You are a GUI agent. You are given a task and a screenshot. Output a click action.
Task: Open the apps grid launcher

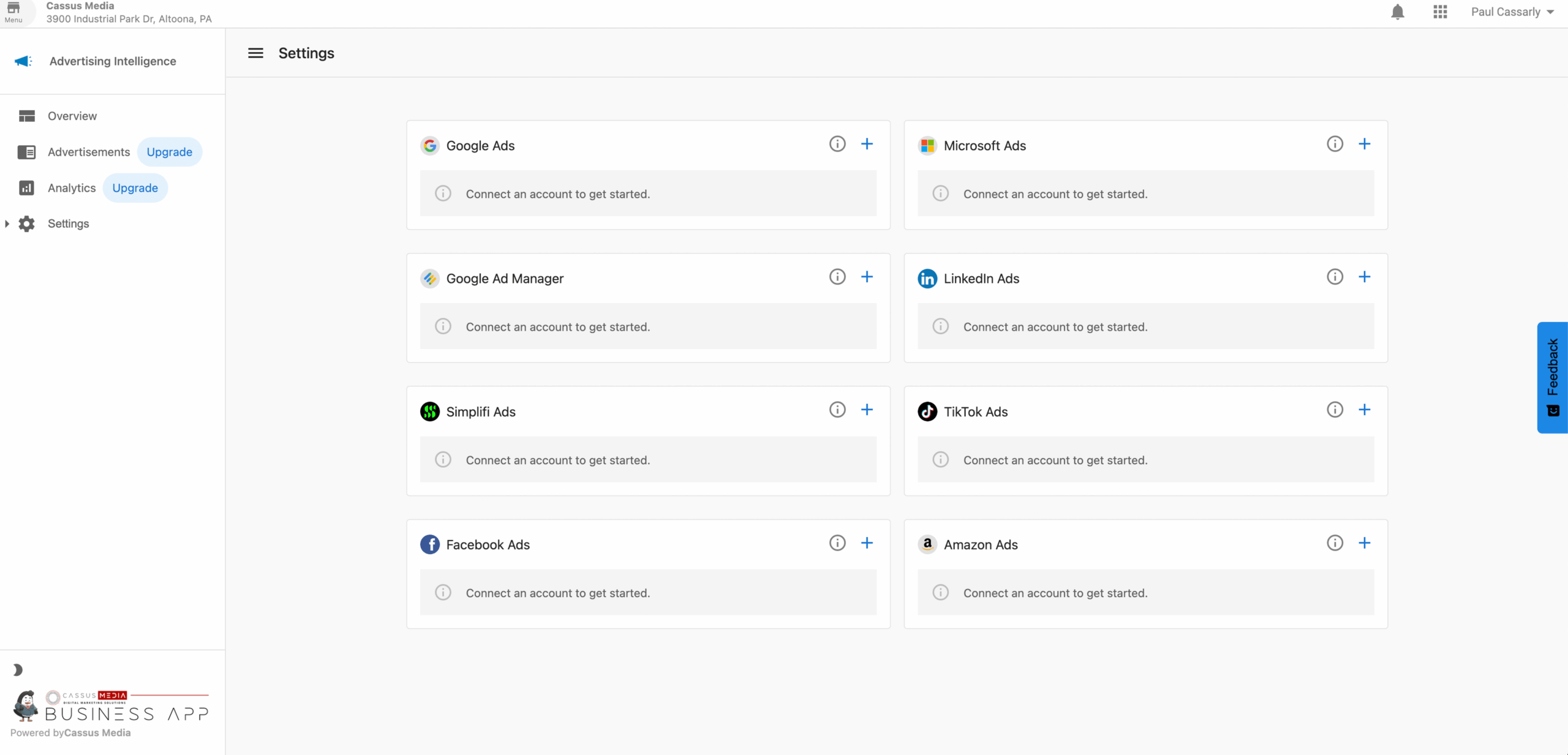[x=1440, y=12]
